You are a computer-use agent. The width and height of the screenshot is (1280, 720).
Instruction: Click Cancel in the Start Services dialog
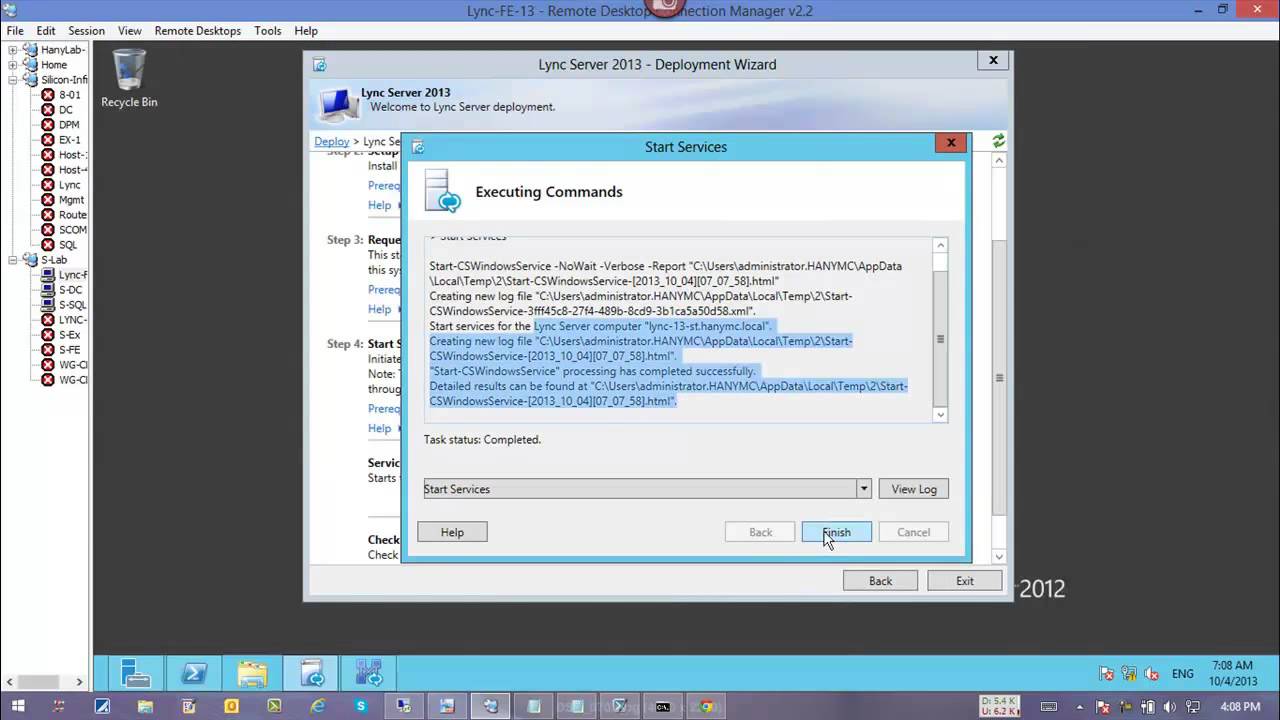pos(913,532)
